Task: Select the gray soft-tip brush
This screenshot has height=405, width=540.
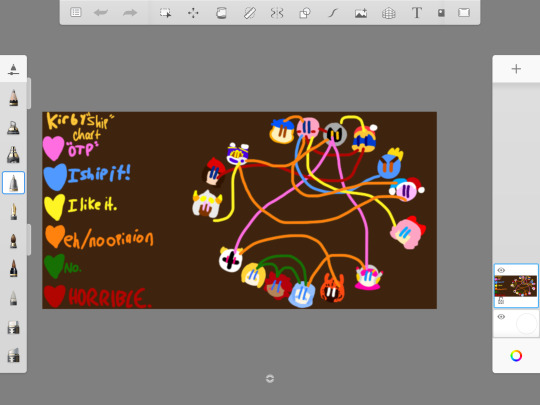Action: click(x=13, y=298)
